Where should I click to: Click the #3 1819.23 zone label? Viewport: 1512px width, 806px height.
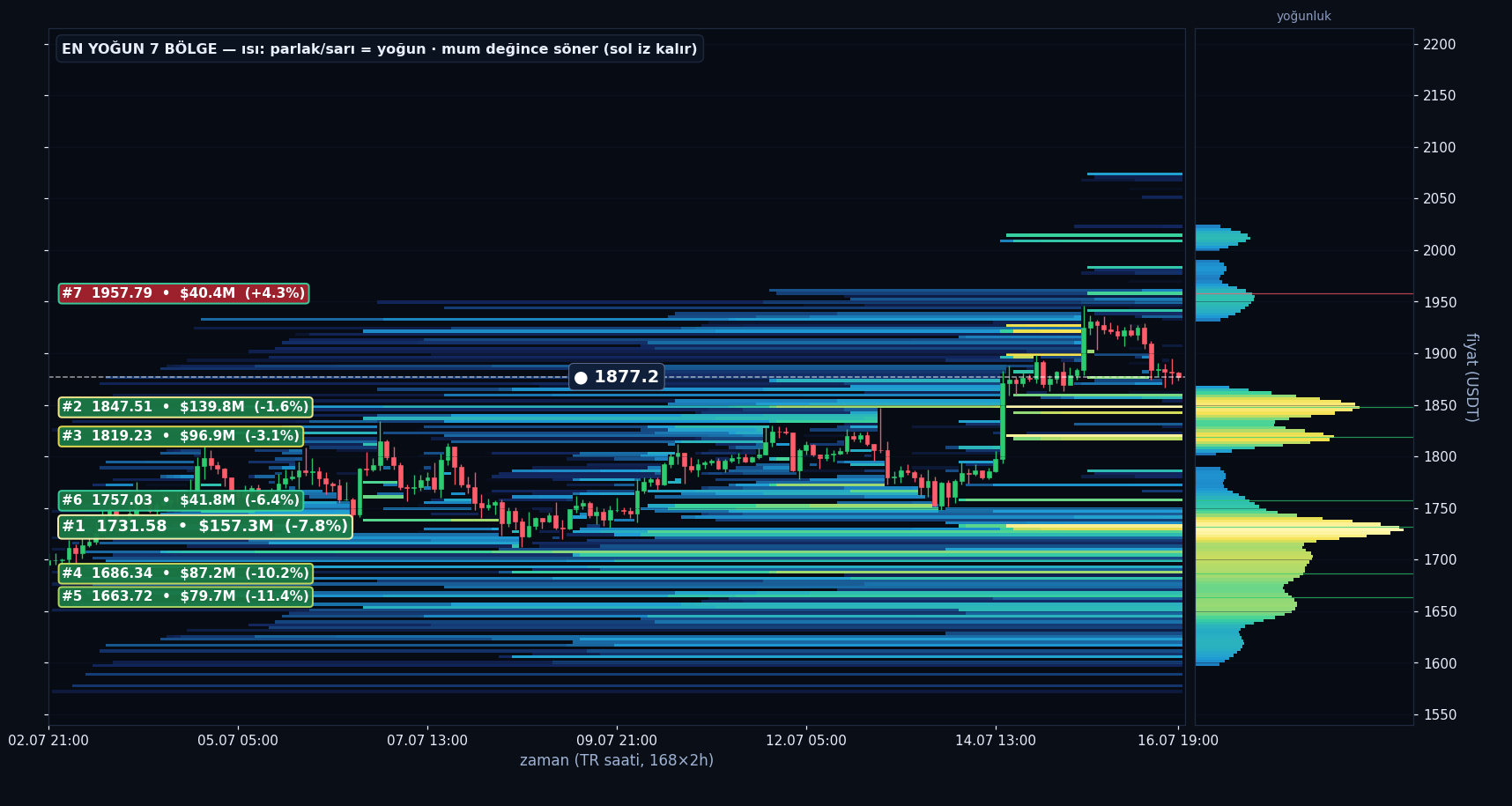[181, 436]
